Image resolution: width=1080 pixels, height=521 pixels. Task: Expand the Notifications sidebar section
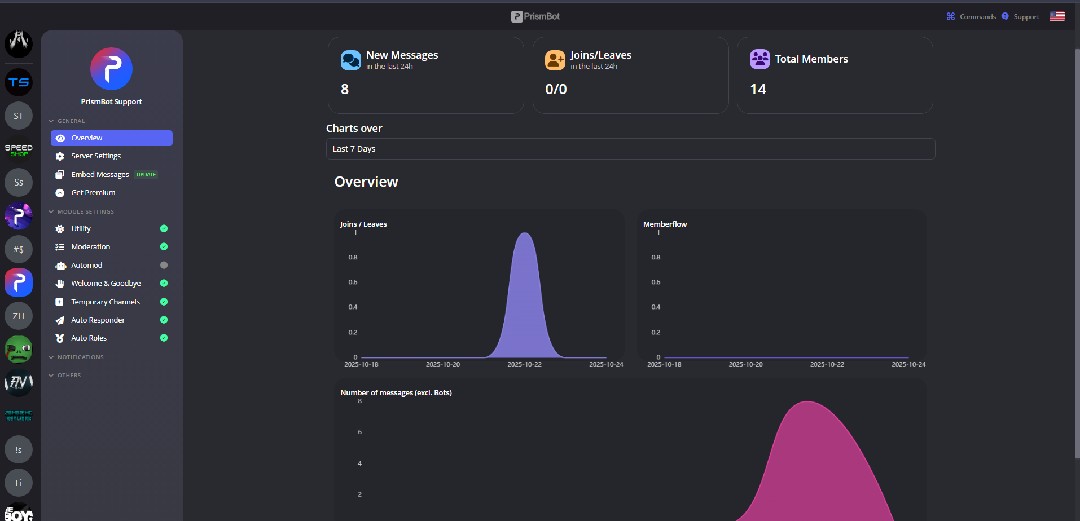tap(80, 357)
